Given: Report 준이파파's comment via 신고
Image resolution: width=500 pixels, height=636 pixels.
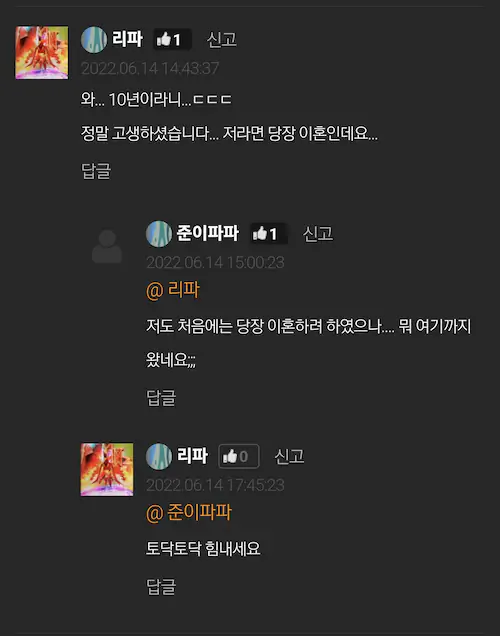Looking at the screenshot, I should pos(318,234).
